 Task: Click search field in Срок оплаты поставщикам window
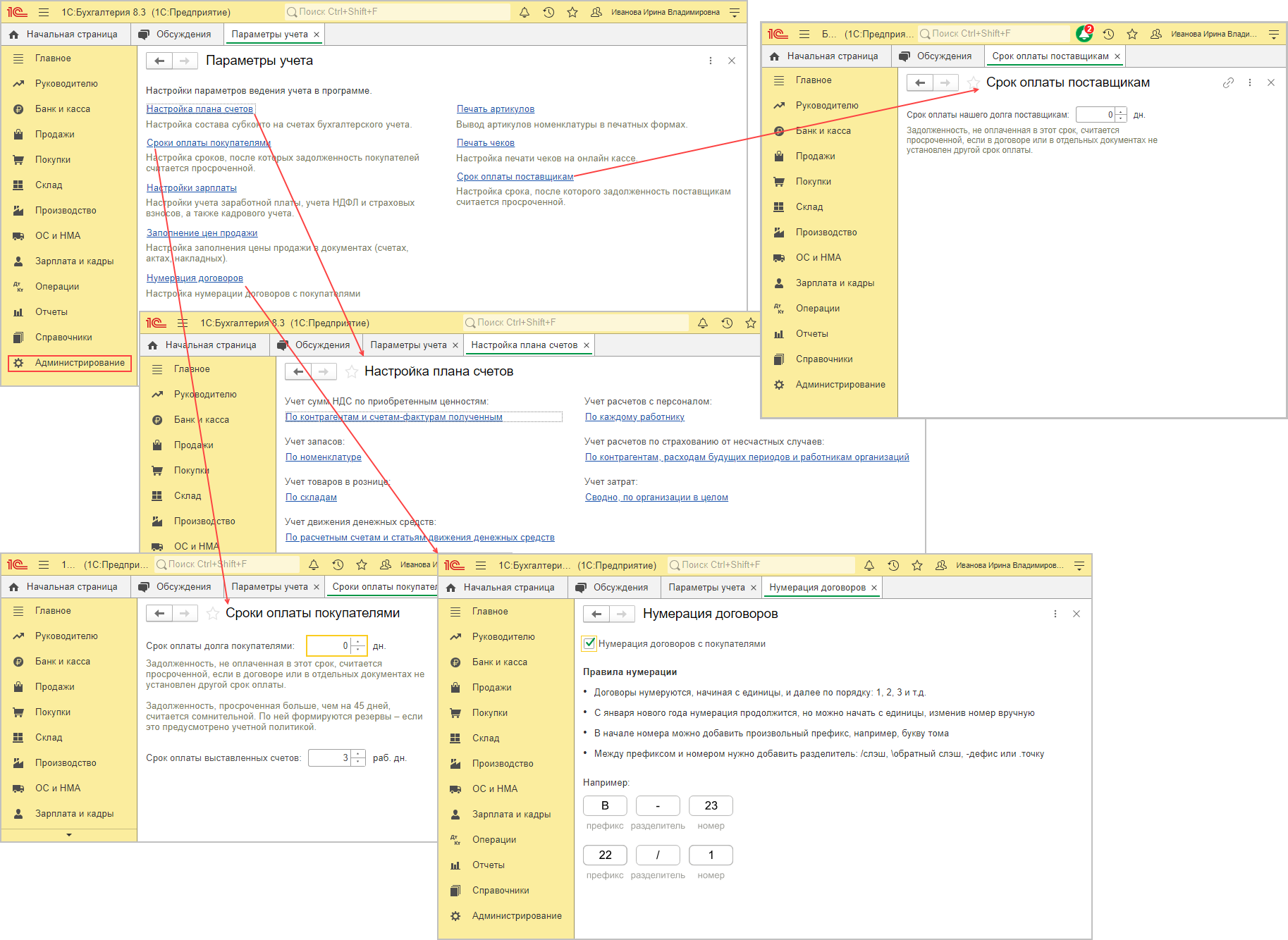click(x=994, y=34)
